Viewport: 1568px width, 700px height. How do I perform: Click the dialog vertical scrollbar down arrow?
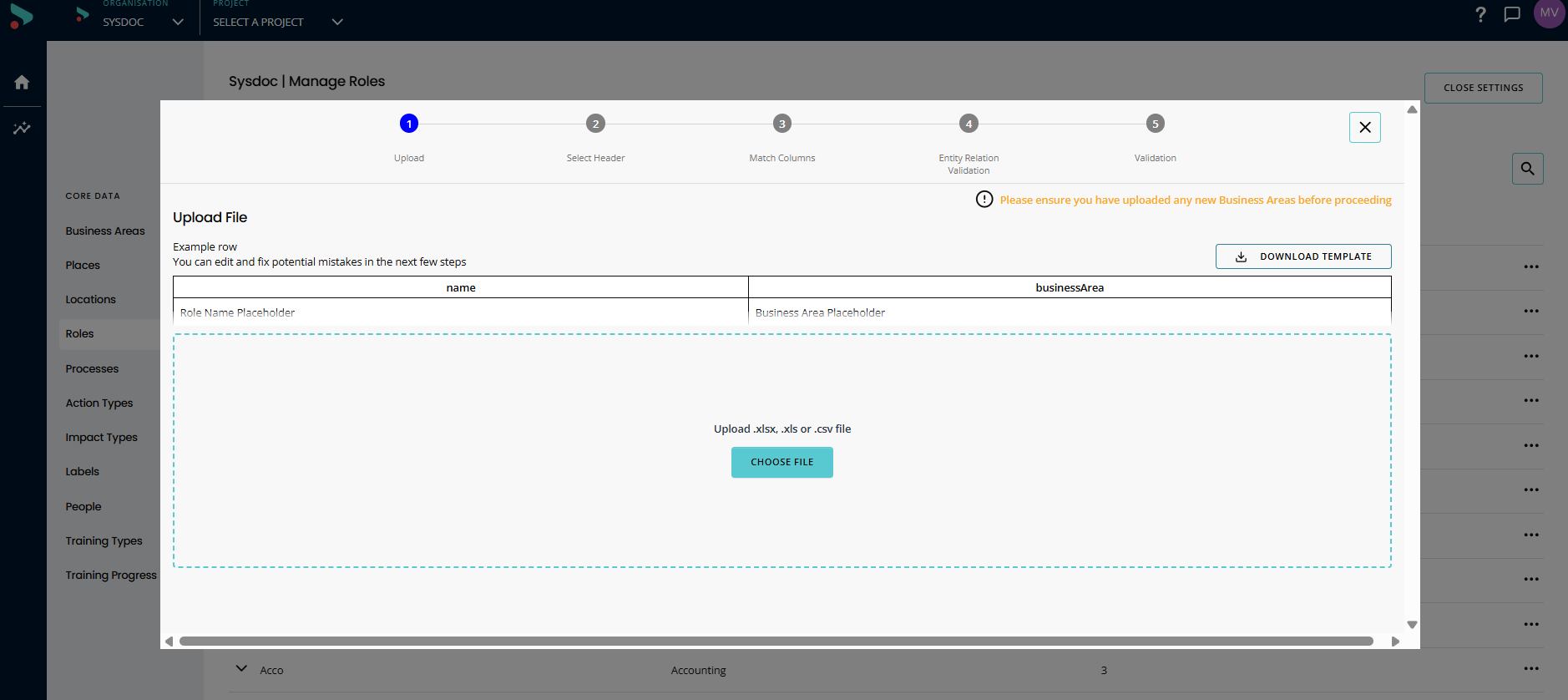1412,625
